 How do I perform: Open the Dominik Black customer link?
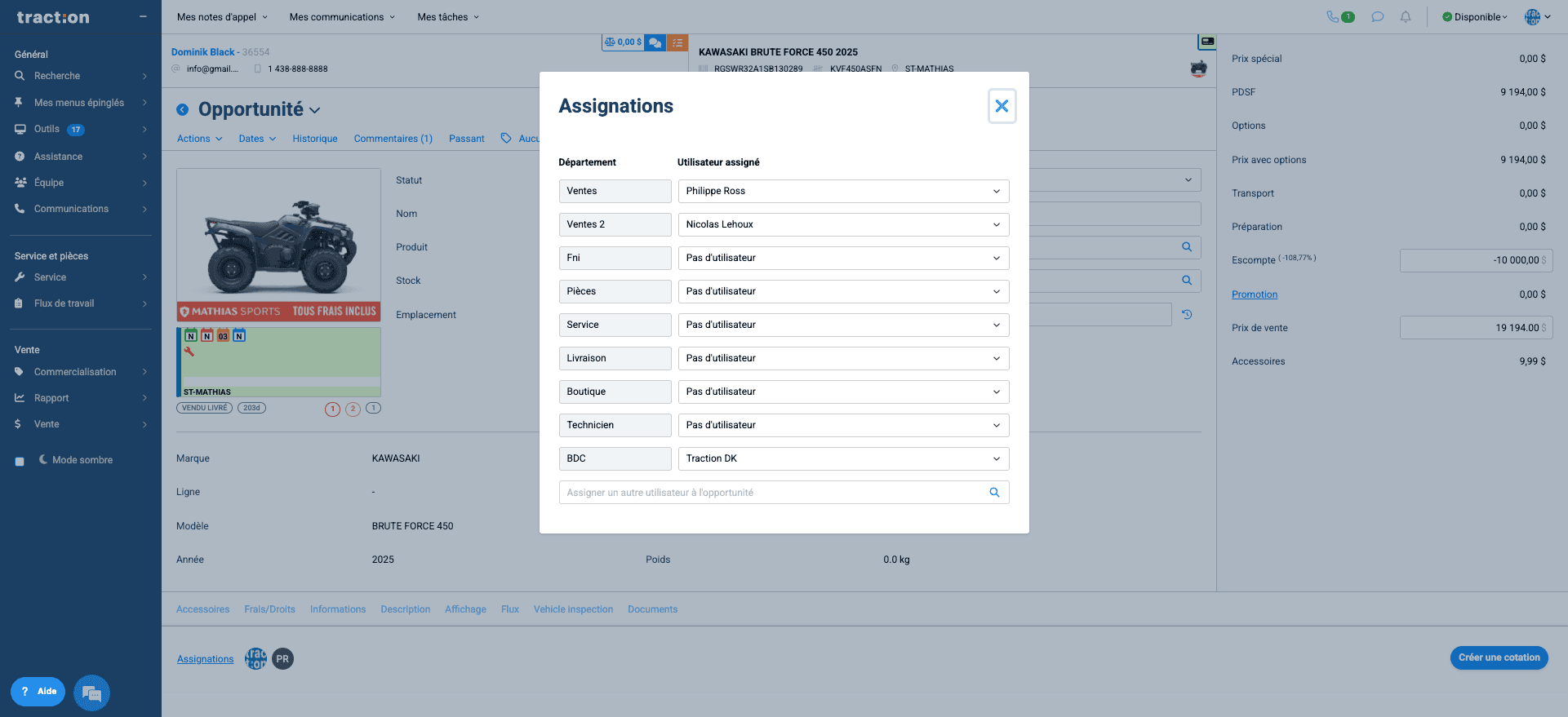[203, 52]
